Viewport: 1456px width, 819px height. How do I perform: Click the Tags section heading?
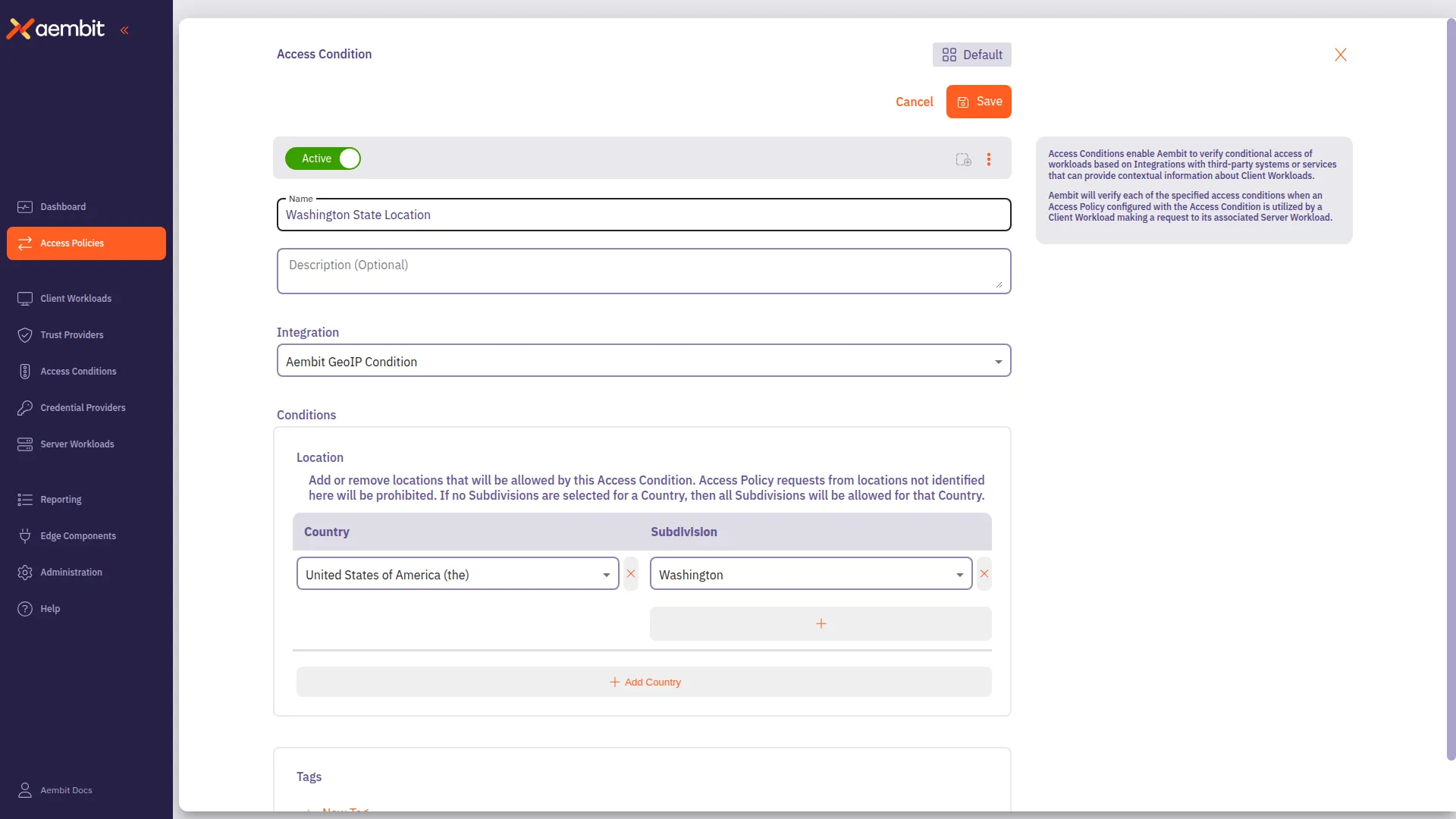pos(309,777)
